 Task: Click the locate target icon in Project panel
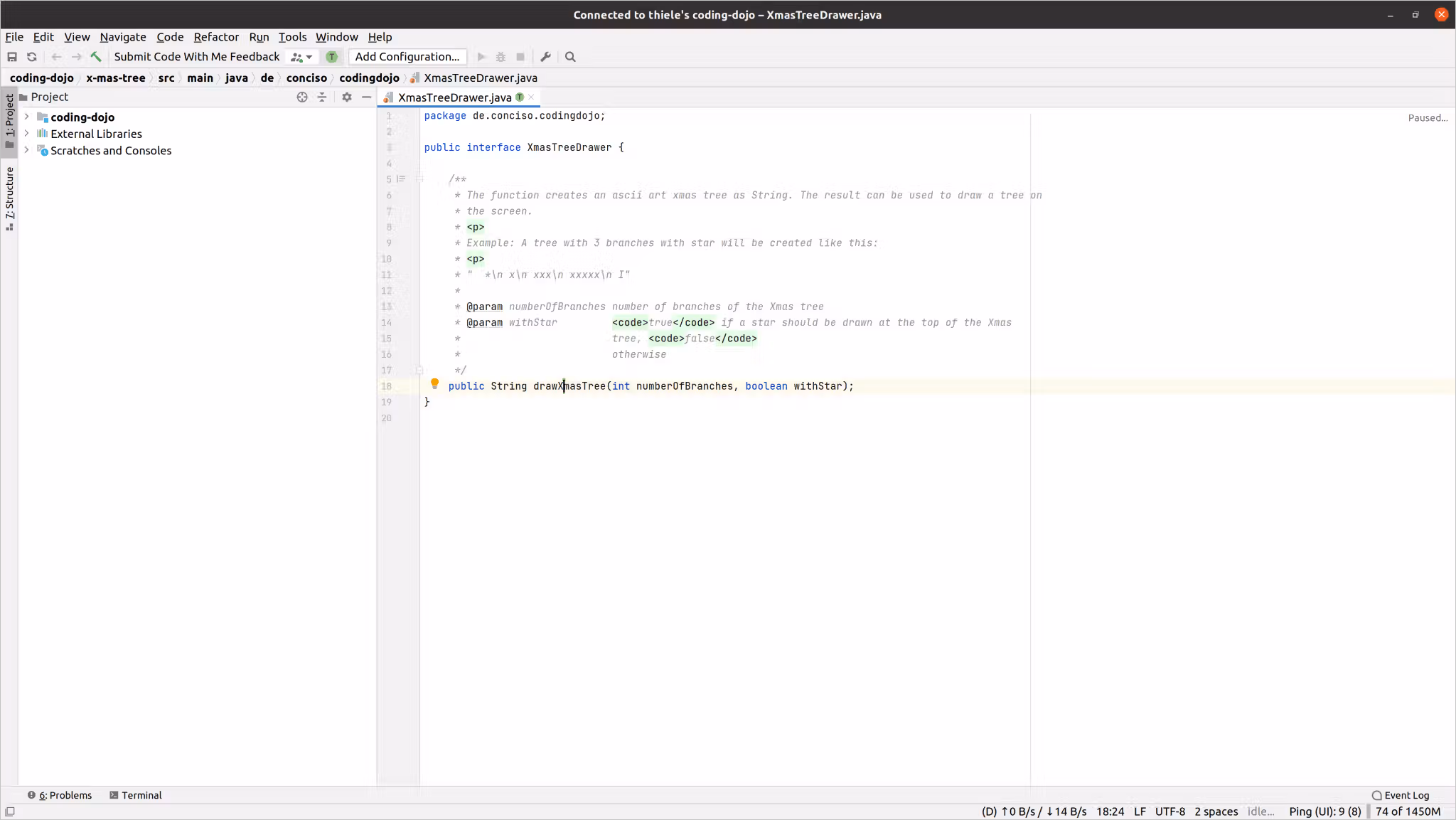tap(302, 97)
